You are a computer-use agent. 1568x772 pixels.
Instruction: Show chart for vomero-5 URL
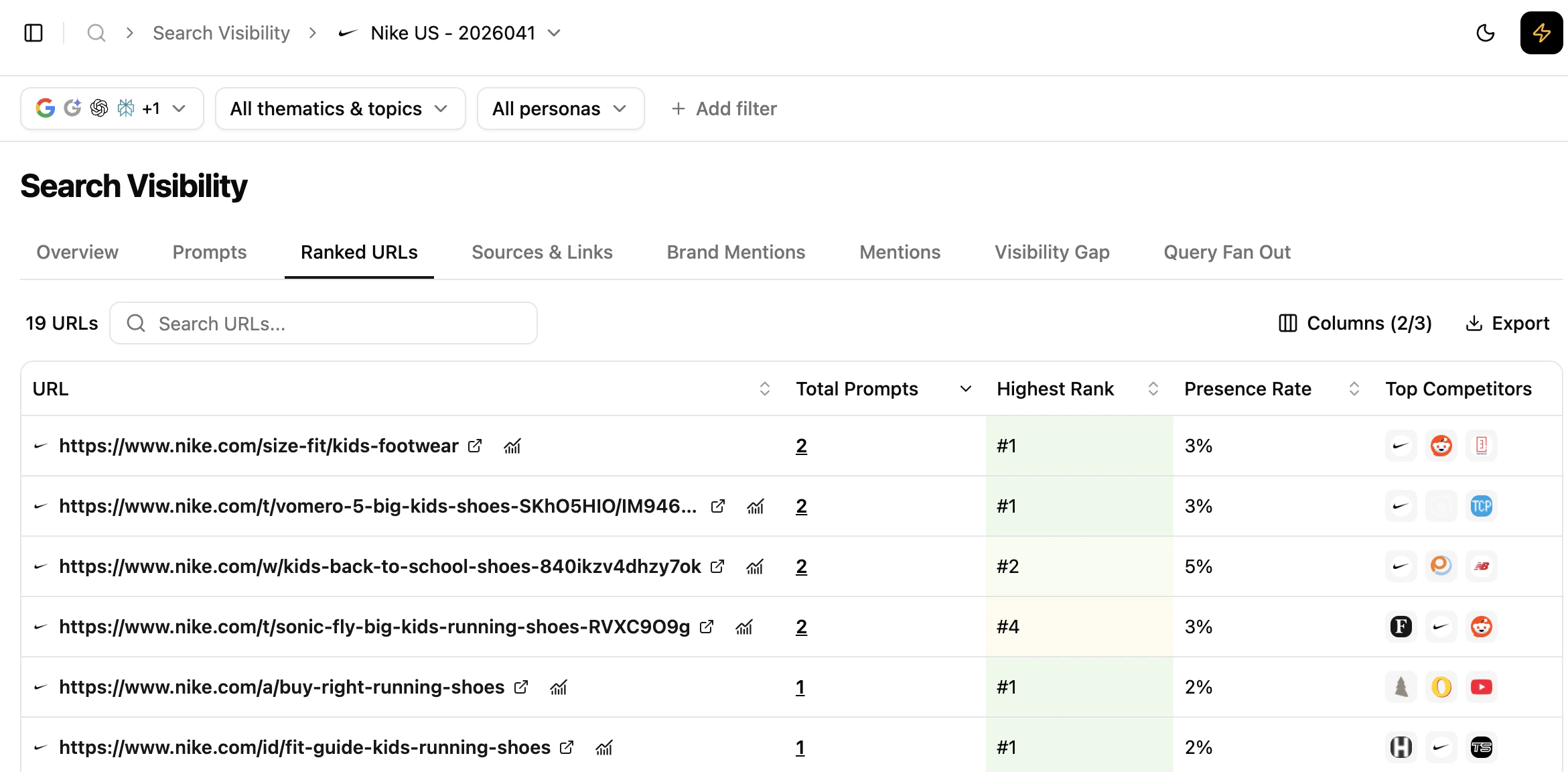click(x=756, y=506)
